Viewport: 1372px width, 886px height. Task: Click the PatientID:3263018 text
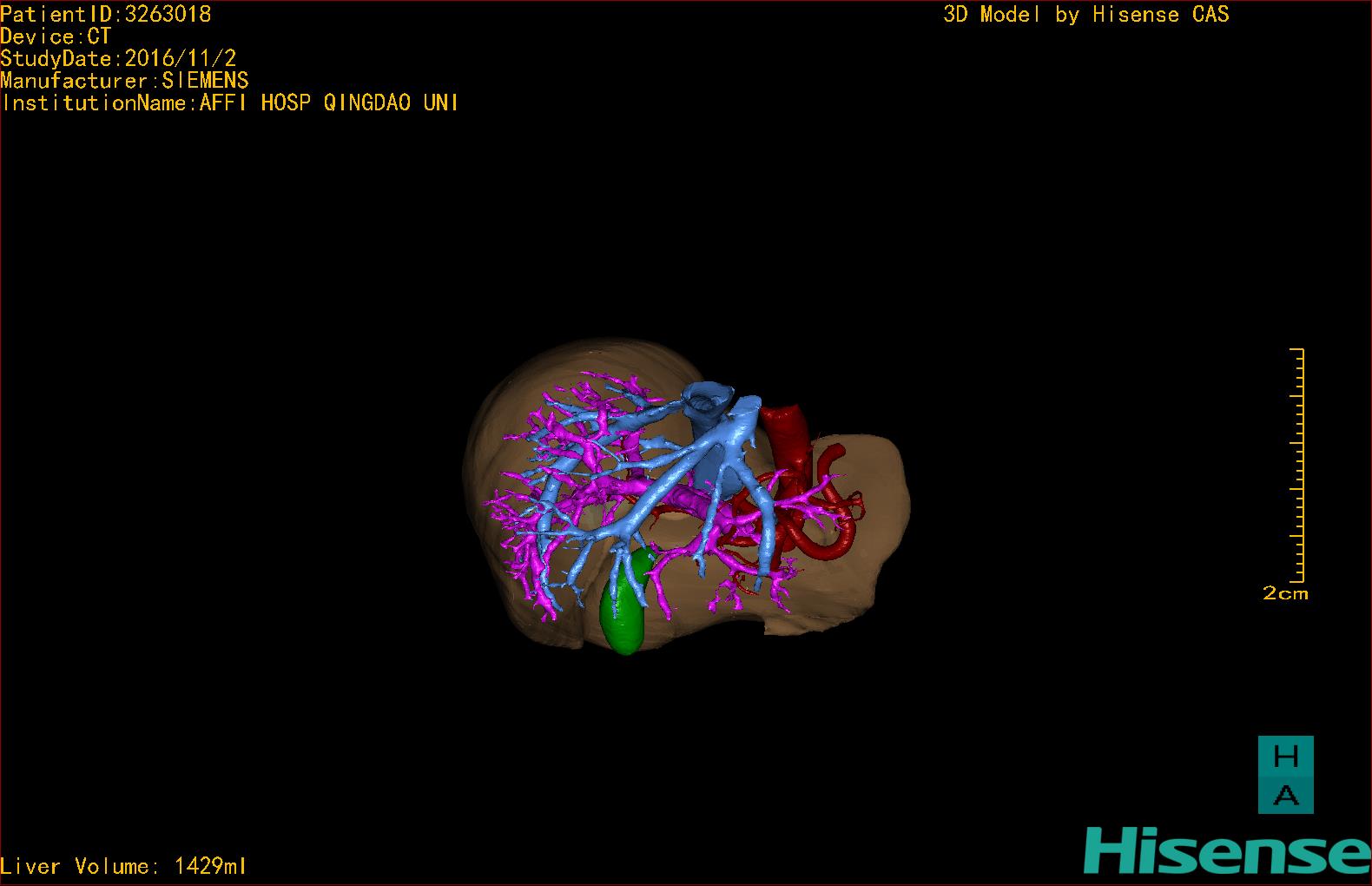(106, 15)
